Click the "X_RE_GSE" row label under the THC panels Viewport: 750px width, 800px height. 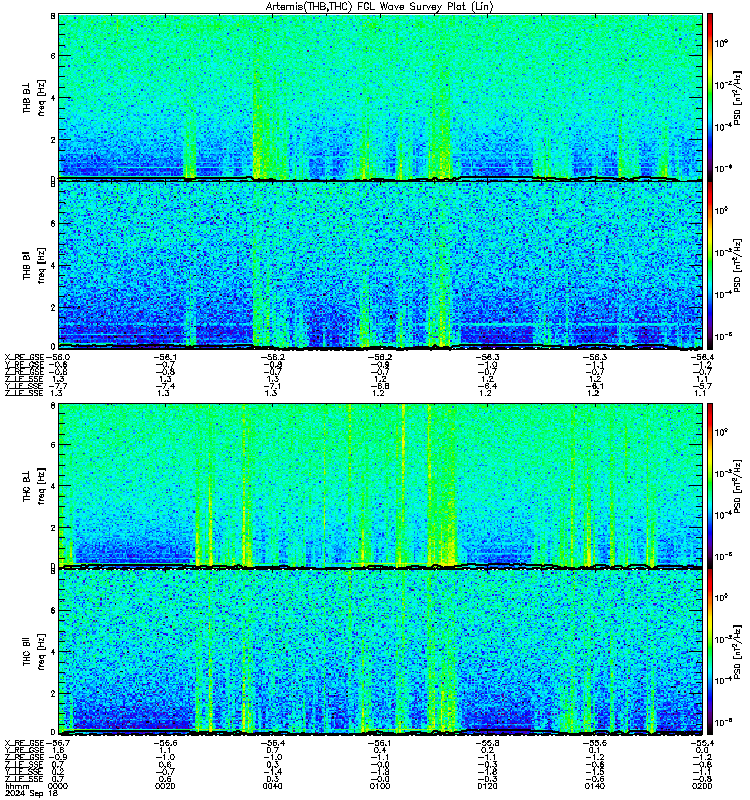tap(24, 743)
